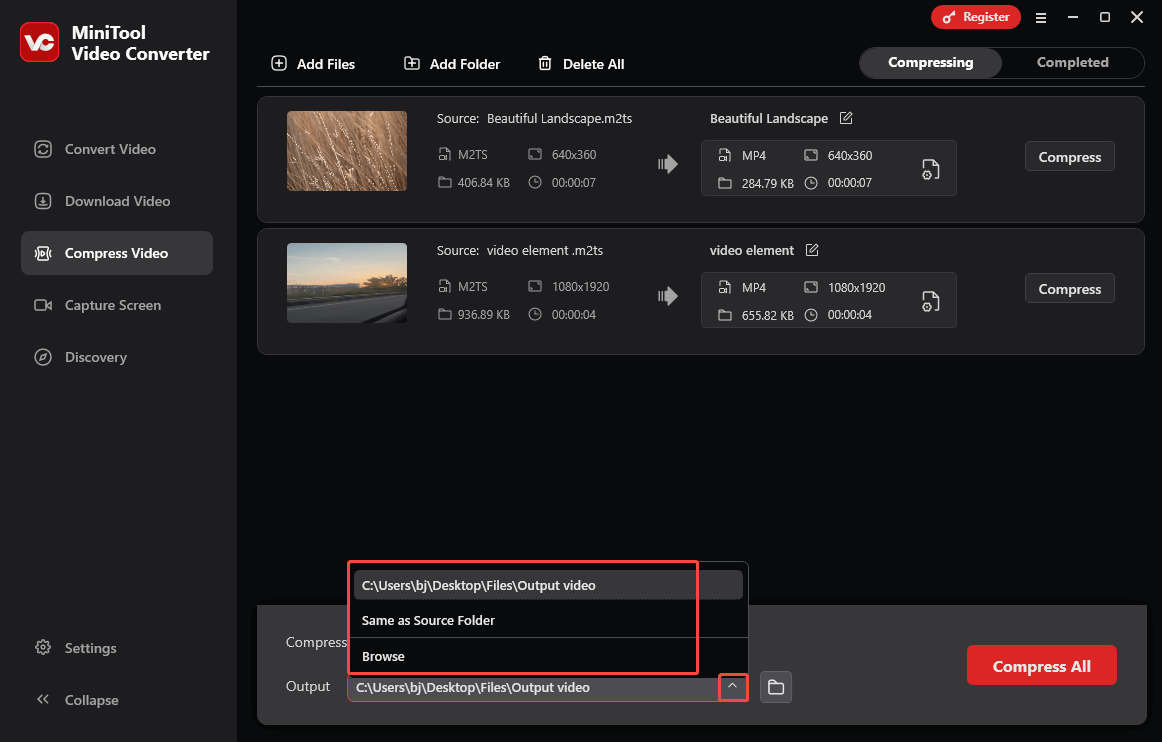The height and width of the screenshot is (742, 1162).
Task: Click the Discovery compass icon
Action: 43,357
